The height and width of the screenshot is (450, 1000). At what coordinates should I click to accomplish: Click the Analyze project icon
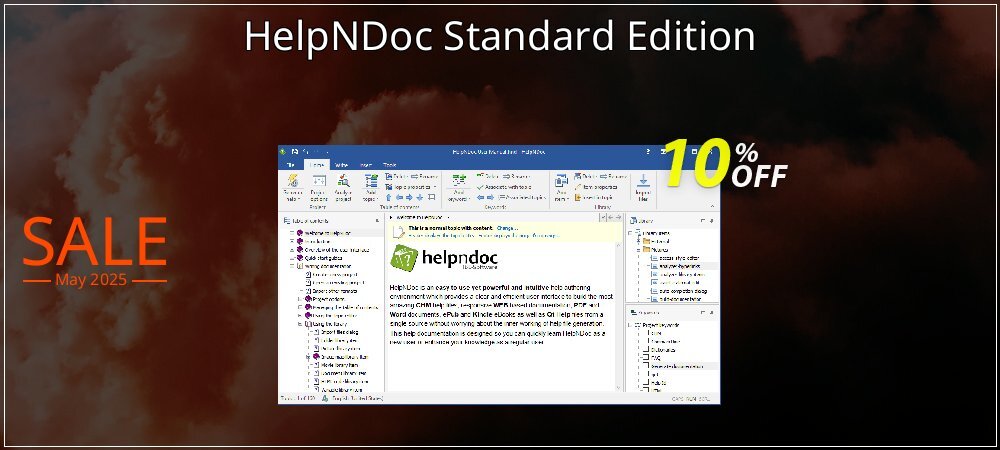(x=344, y=187)
